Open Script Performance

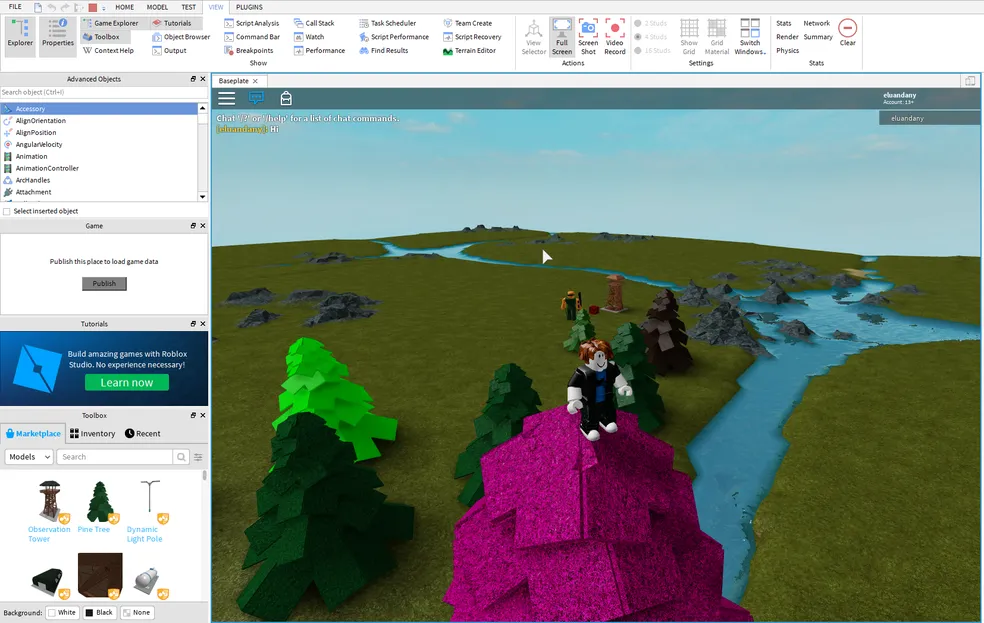coord(393,37)
